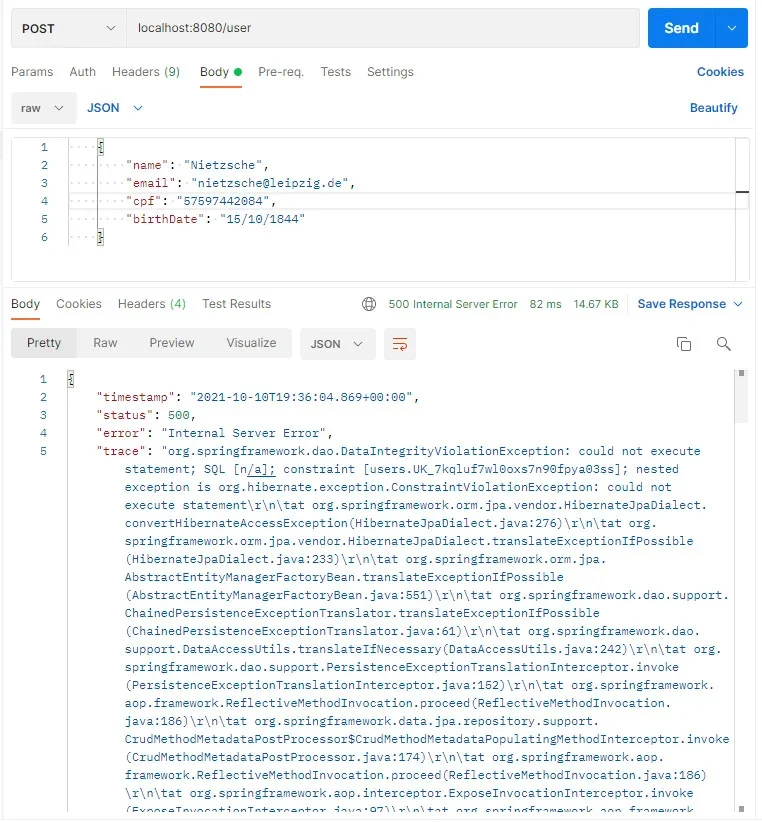Click the "cpf": "57597442084" line

click(x=201, y=201)
